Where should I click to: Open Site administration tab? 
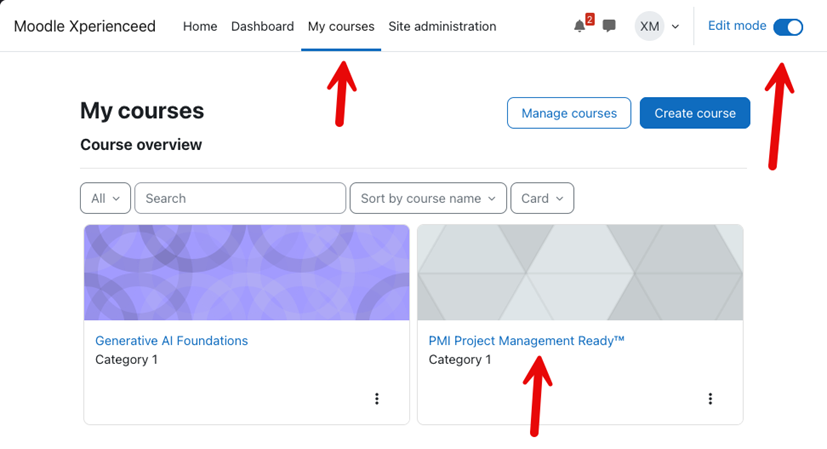point(442,26)
